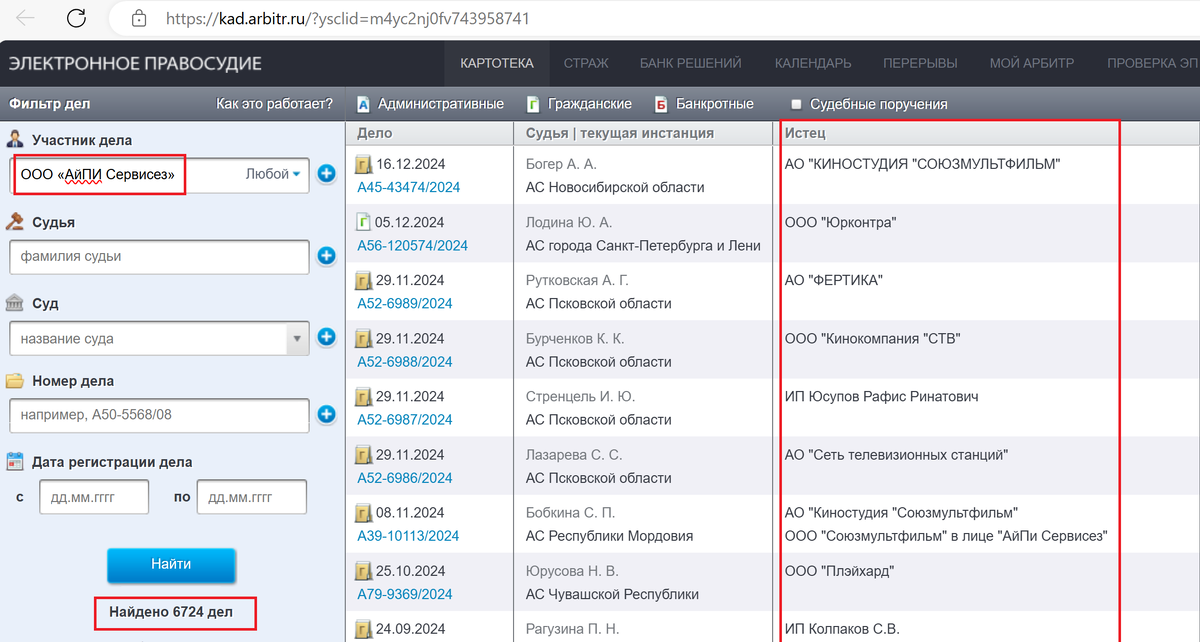
Task: Click the kad.arbitr.ru address bar URL
Action: 348,18
